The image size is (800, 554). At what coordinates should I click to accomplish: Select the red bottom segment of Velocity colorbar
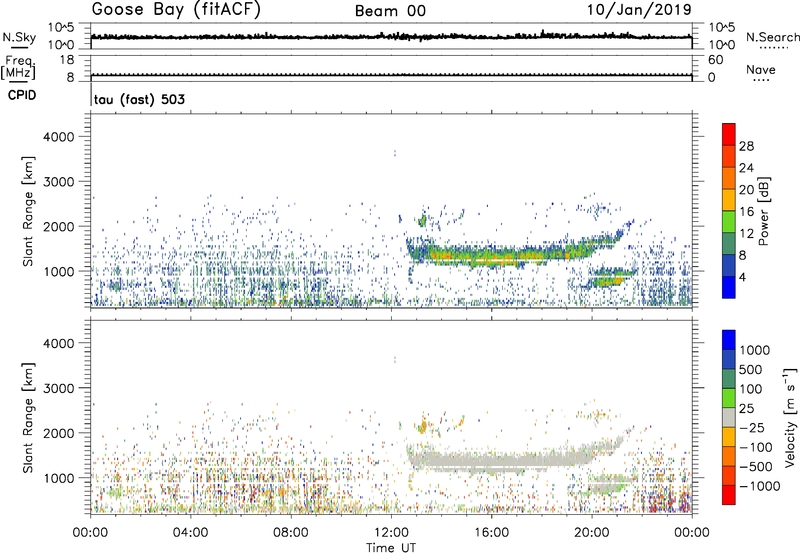729,495
